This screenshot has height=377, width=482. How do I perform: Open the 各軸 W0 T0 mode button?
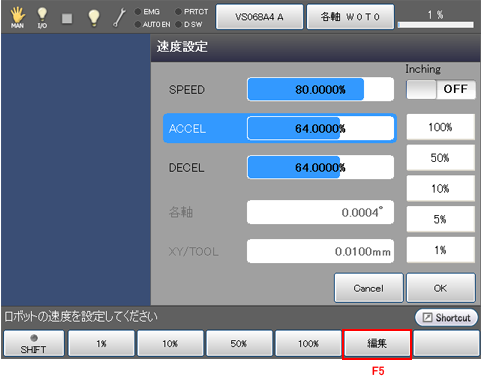pyautogui.click(x=350, y=17)
